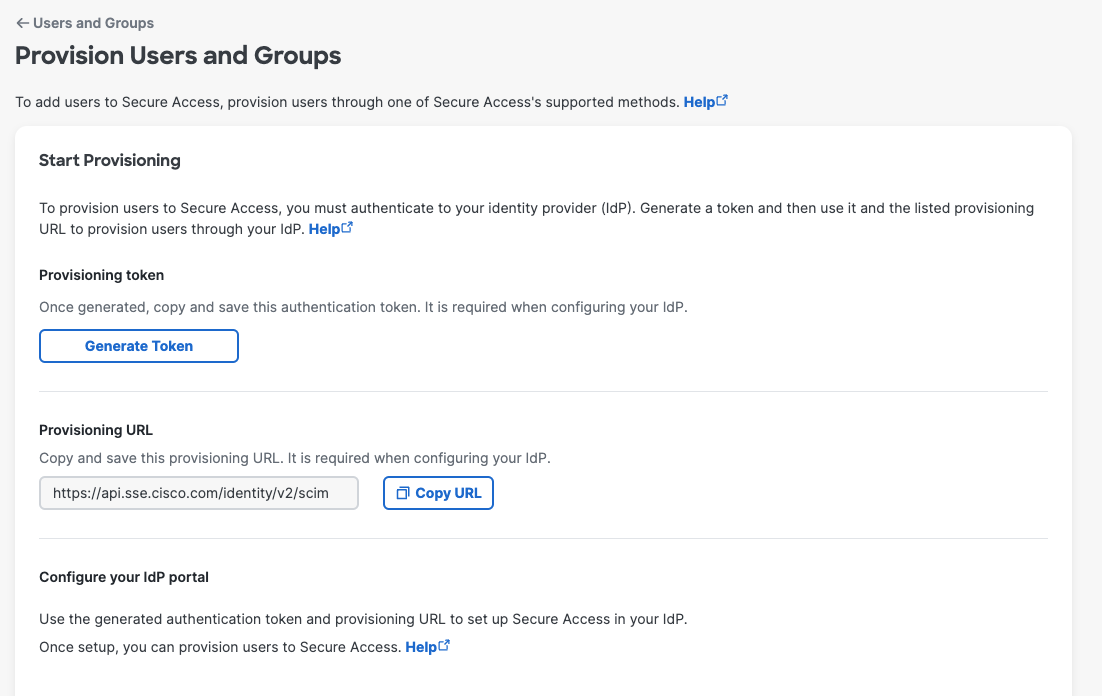Image resolution: width=1102 pixels, height=696 pixels.
Task: Open the Help link after "through your IdP"
Action: 324,229
